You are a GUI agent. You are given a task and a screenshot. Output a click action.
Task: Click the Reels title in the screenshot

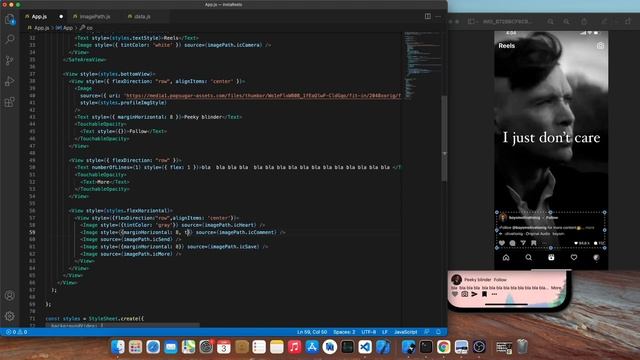507,46
